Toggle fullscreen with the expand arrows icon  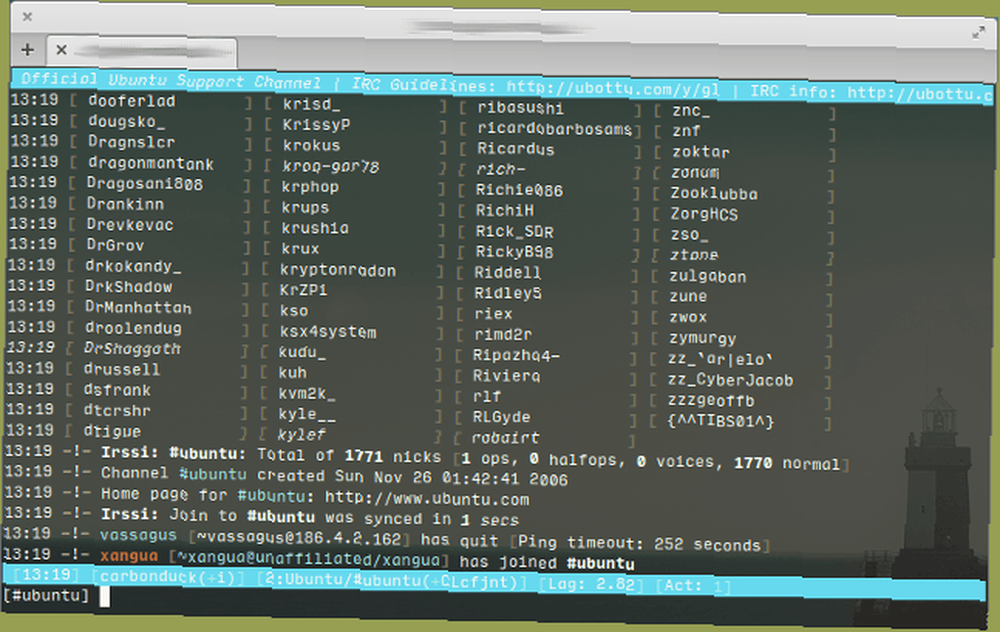point(978,32)
